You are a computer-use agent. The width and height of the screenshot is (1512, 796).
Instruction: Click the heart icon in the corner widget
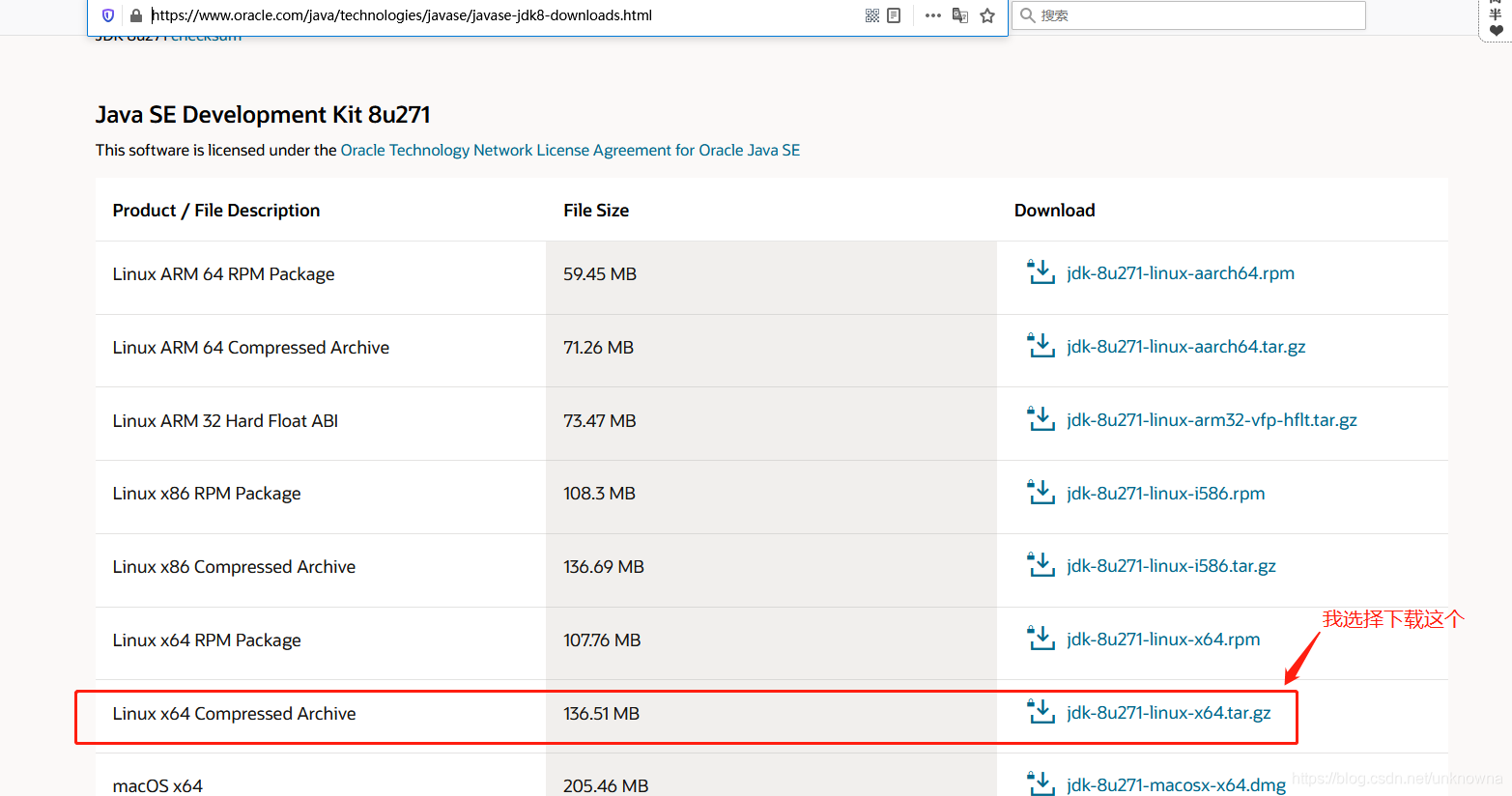1496,31
